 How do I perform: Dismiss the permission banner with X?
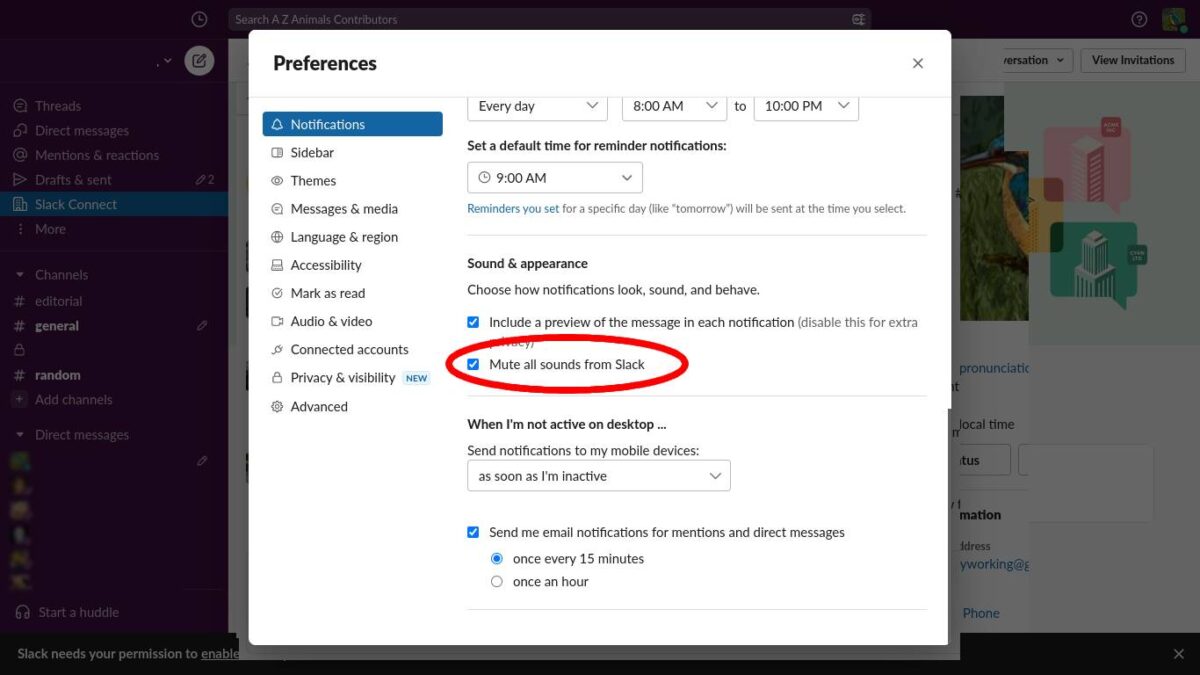click(x=1178, y=654)
